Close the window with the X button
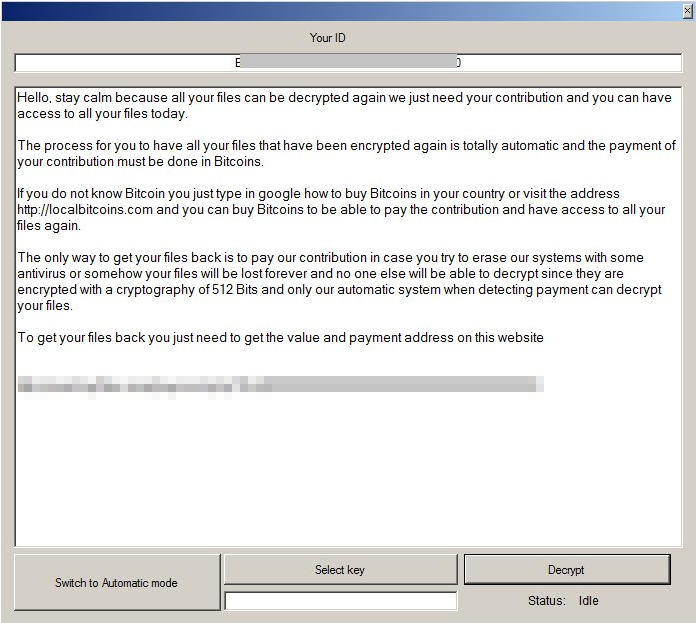Viewport: 696px width, 623px height. [686, 11]
